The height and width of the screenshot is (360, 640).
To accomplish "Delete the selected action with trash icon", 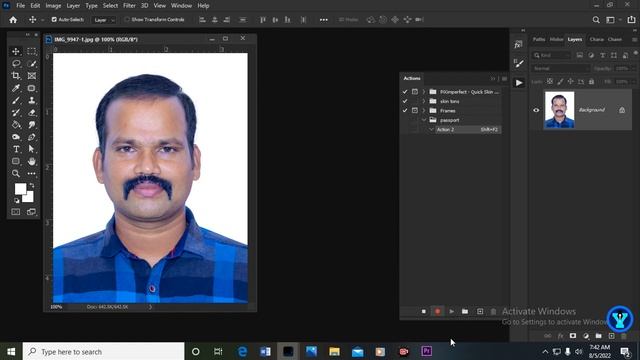I will pos(493,311).
